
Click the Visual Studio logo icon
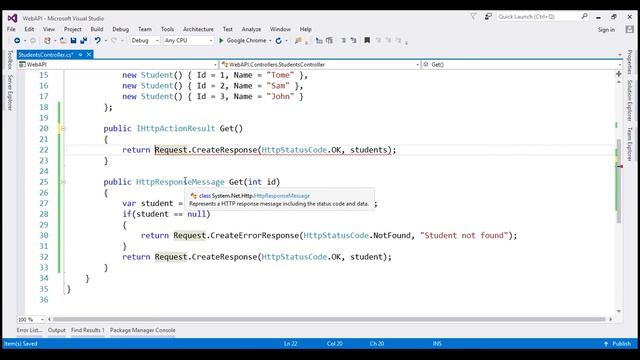[x=12, y=18]
